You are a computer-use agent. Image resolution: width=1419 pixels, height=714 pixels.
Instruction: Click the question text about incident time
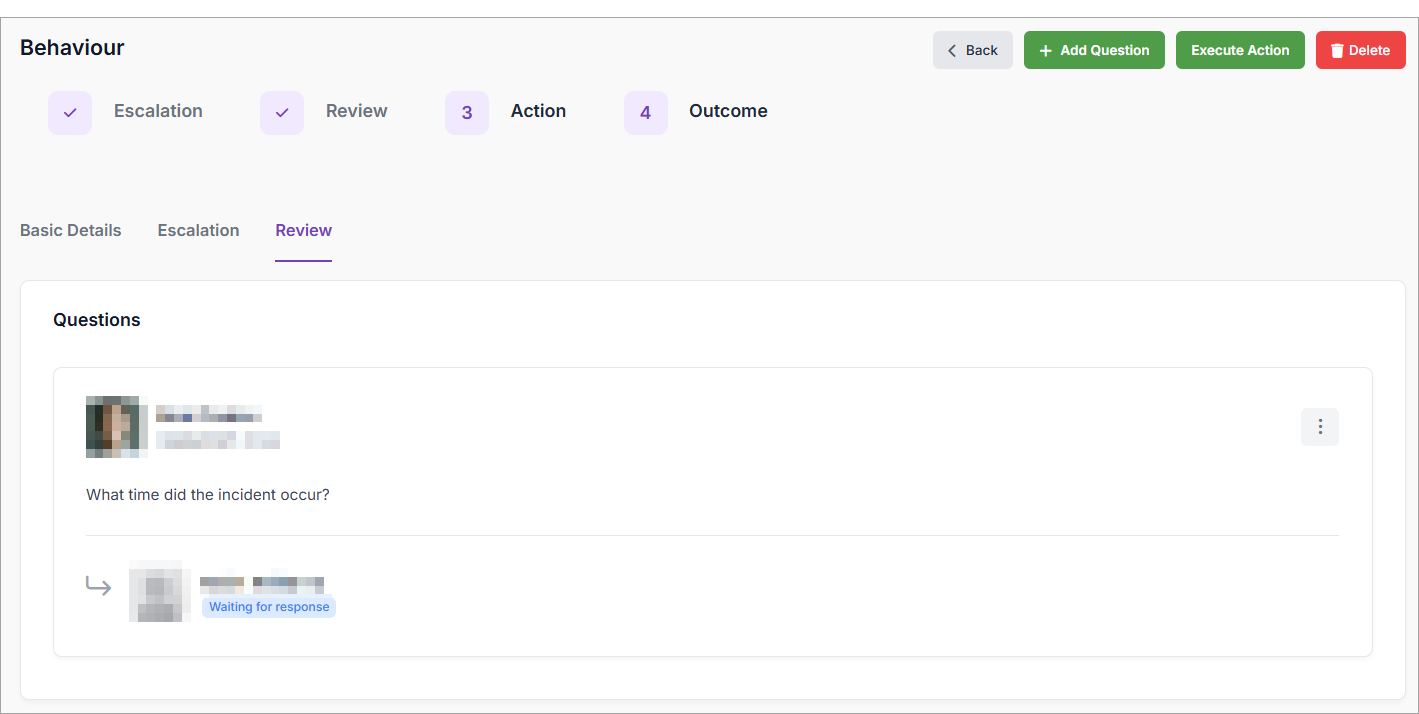click(x=208, y=495)
